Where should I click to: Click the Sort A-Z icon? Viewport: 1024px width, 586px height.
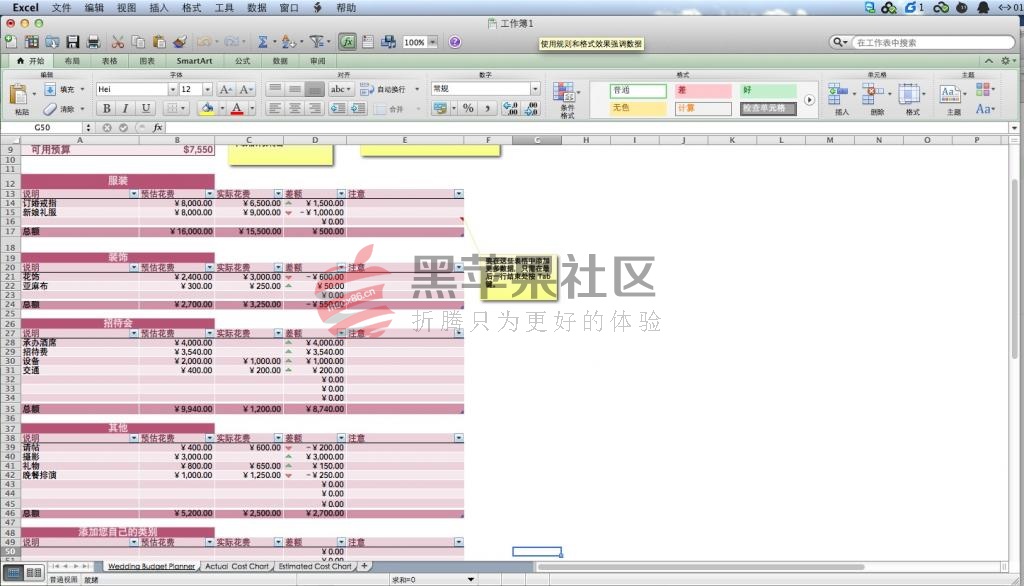coord(289,42)
